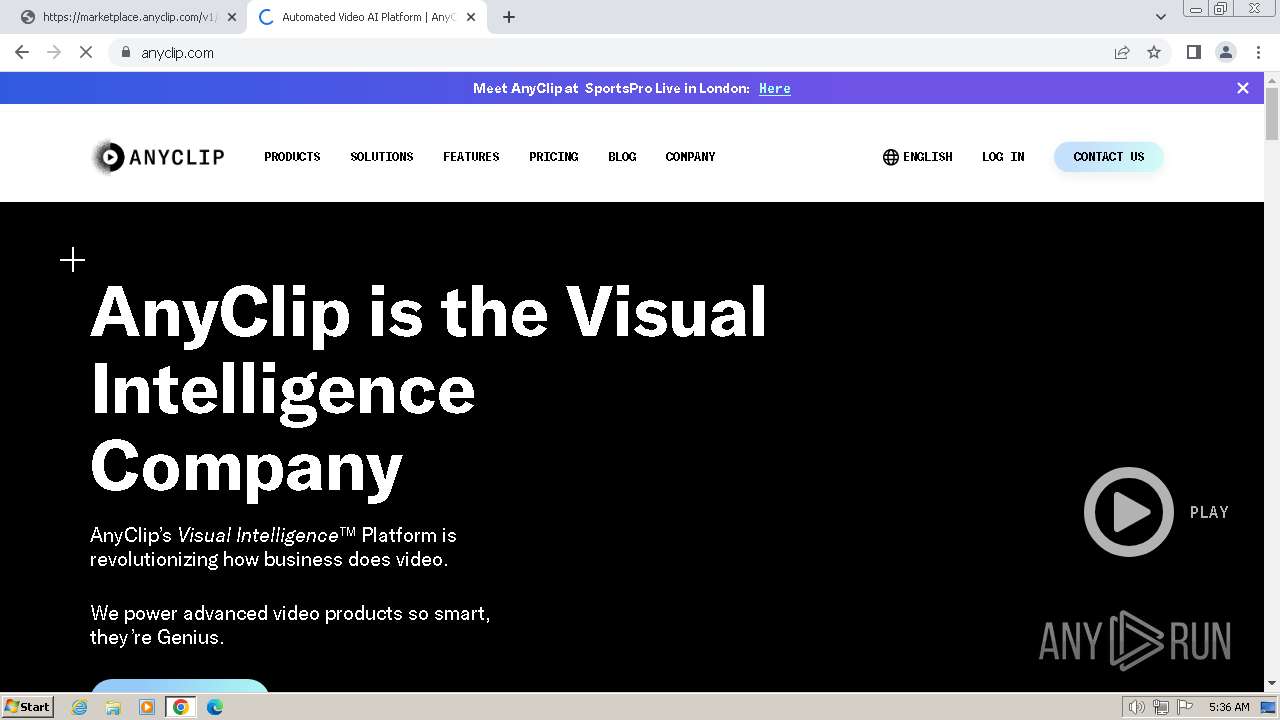Open the Features menu
1280x720 pixels.
[471, 157]
